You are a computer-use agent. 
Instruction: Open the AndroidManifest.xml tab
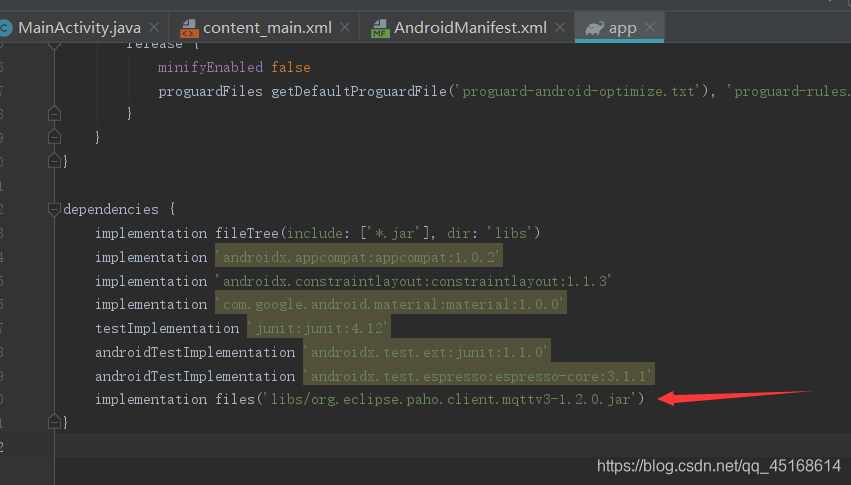point(470,28)
